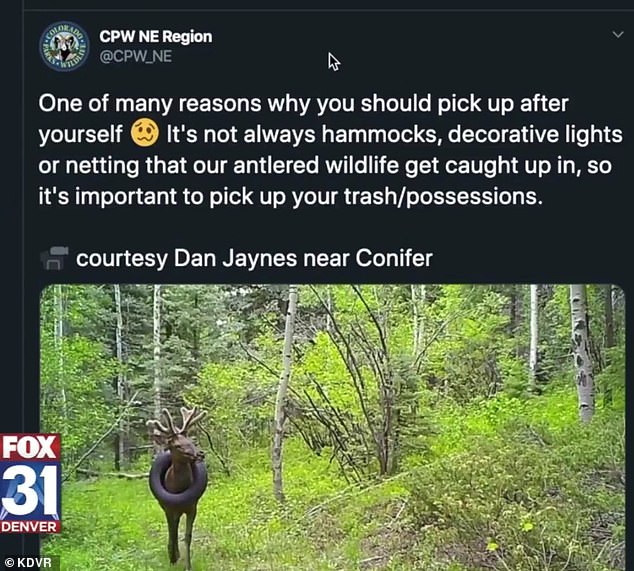Screen dimensions: 634x571
Task: Click the video camera emoji before courtesy
Action: click(54, 258)
